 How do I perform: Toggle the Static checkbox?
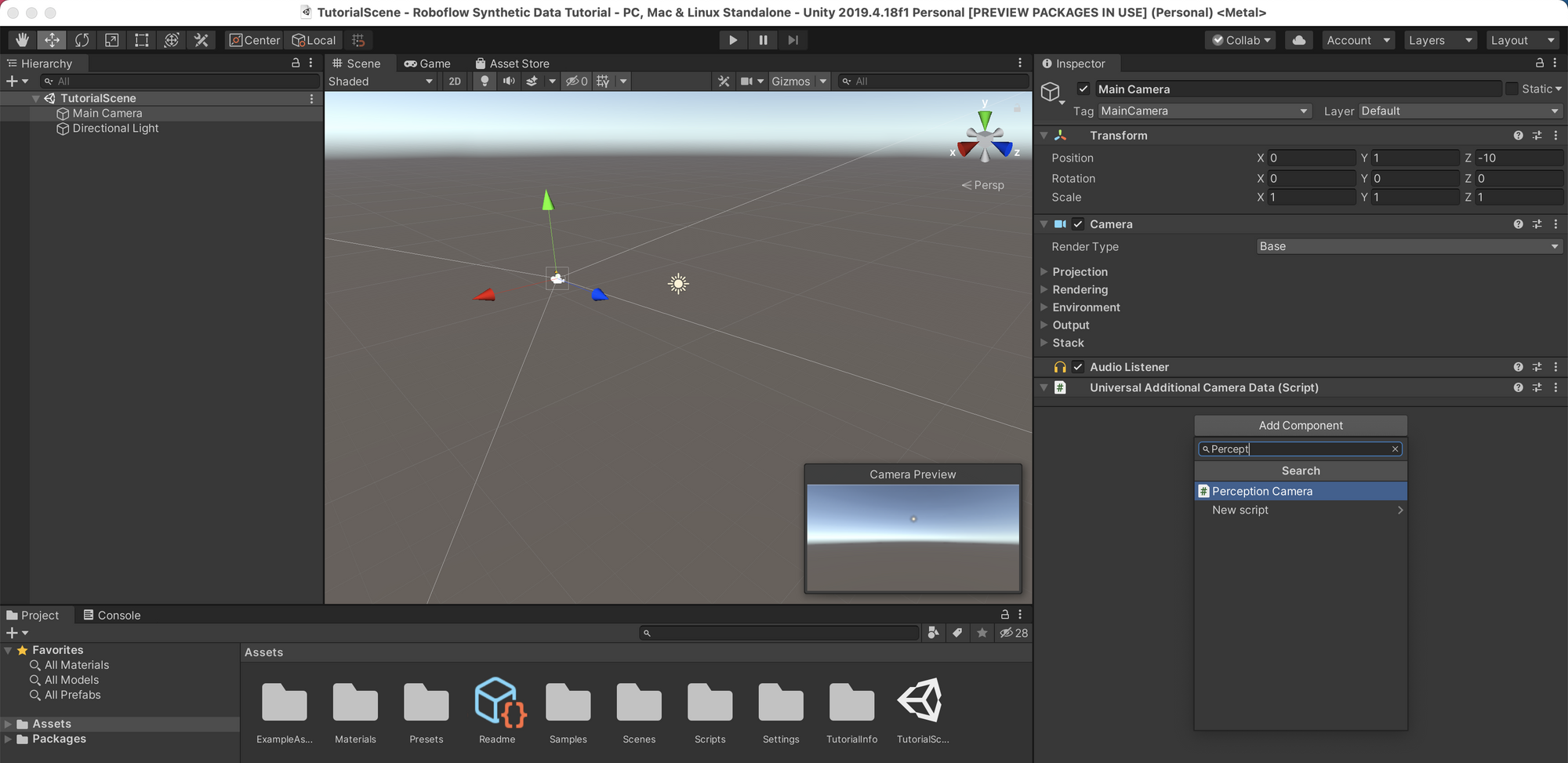1512,89
